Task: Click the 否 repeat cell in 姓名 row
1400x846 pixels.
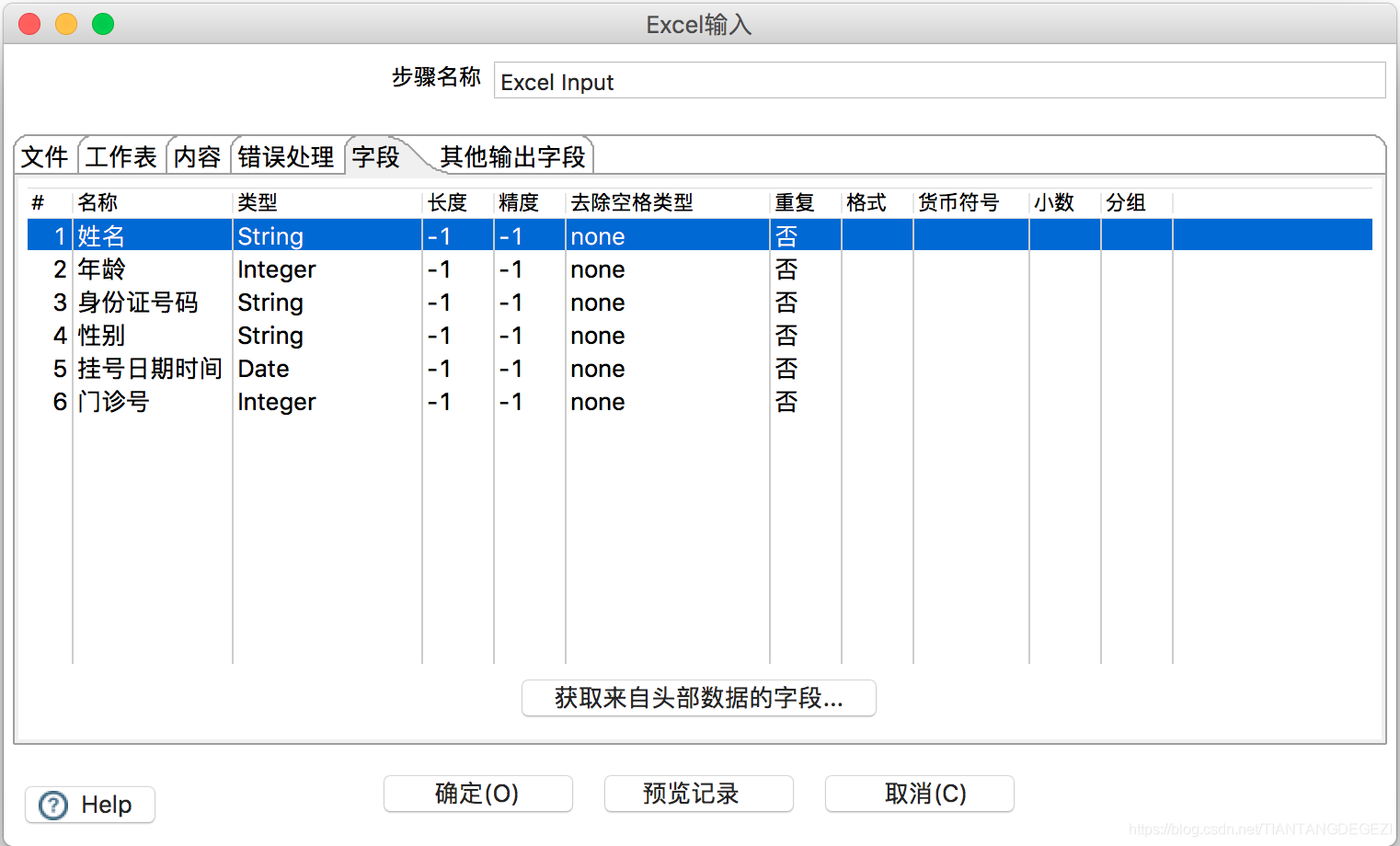Action: coord(805,236)
